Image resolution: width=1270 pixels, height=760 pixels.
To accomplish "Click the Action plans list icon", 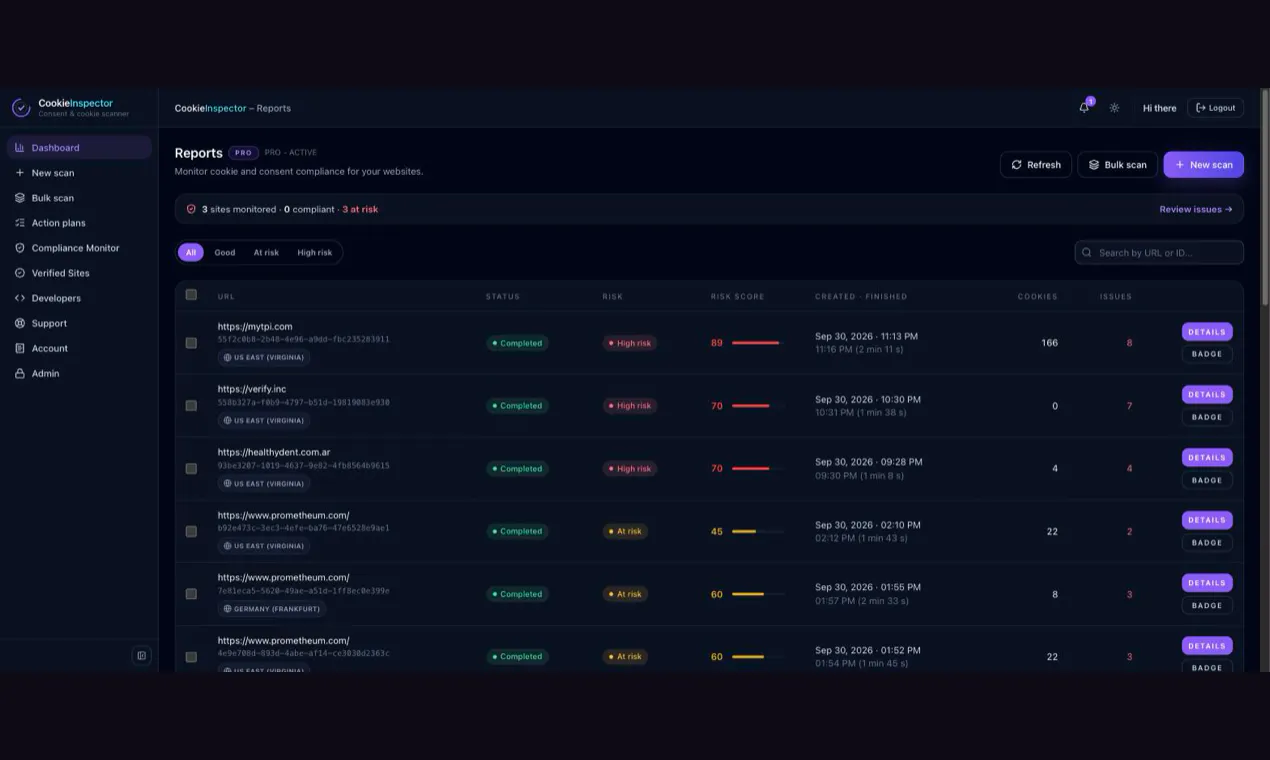I will 20,223.
